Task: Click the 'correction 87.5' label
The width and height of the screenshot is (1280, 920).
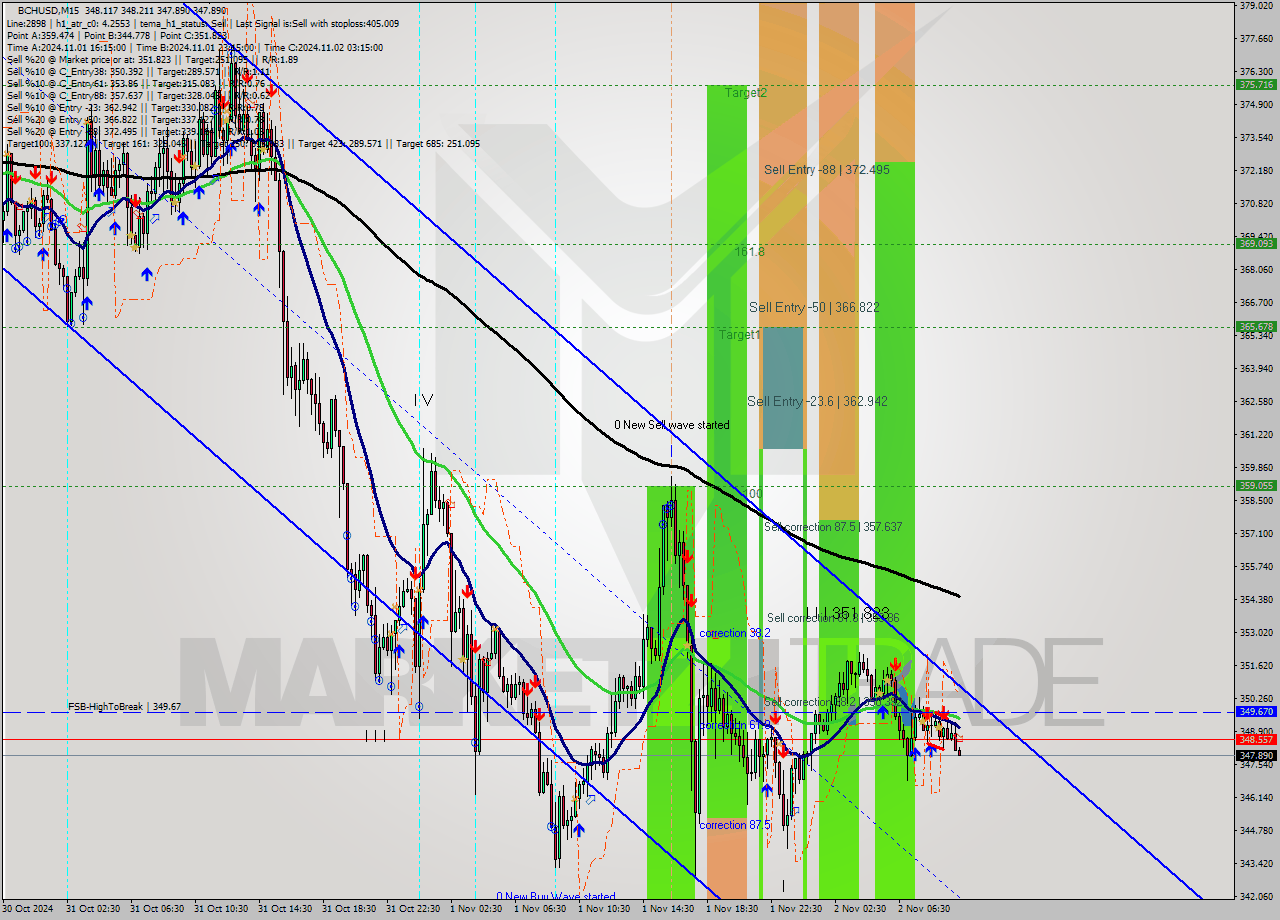Action: 735,825
